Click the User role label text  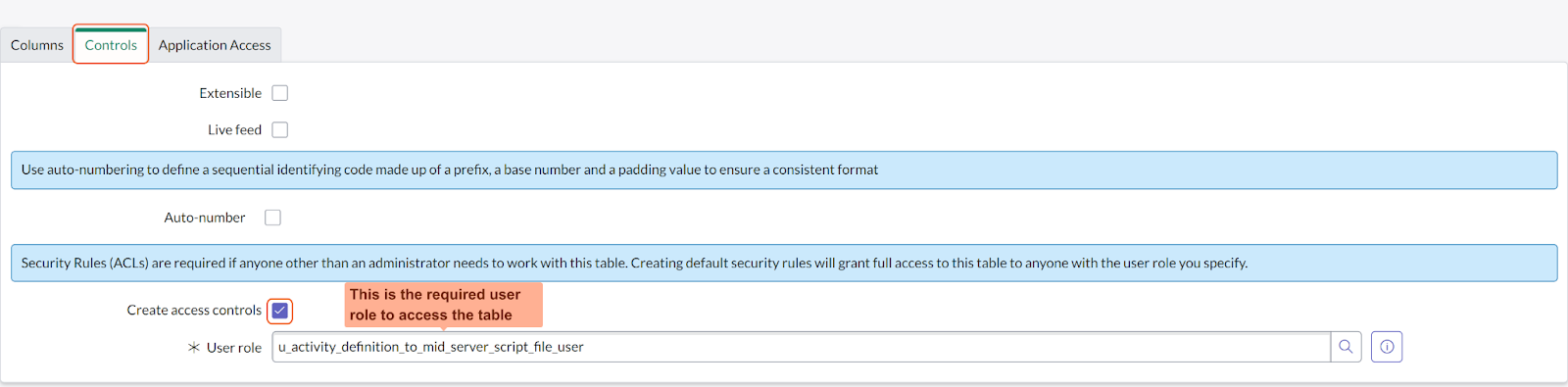click(x=234, y=348)
